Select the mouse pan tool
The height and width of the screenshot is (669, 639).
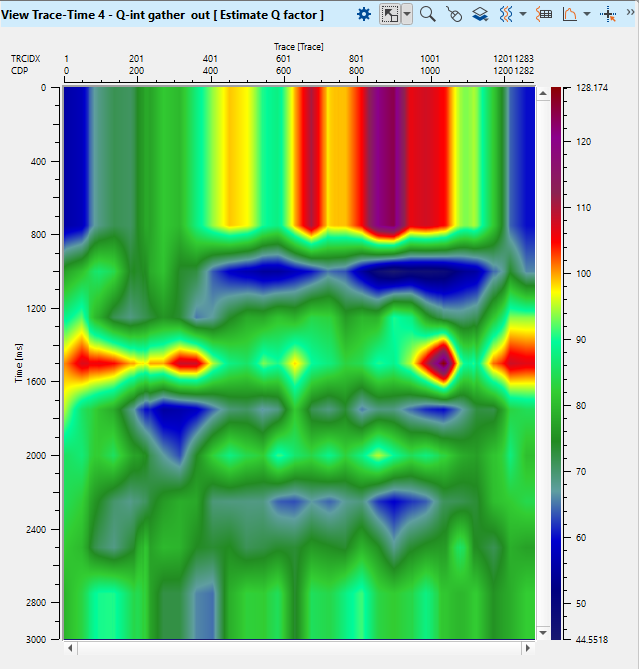(x=454, y=15)
